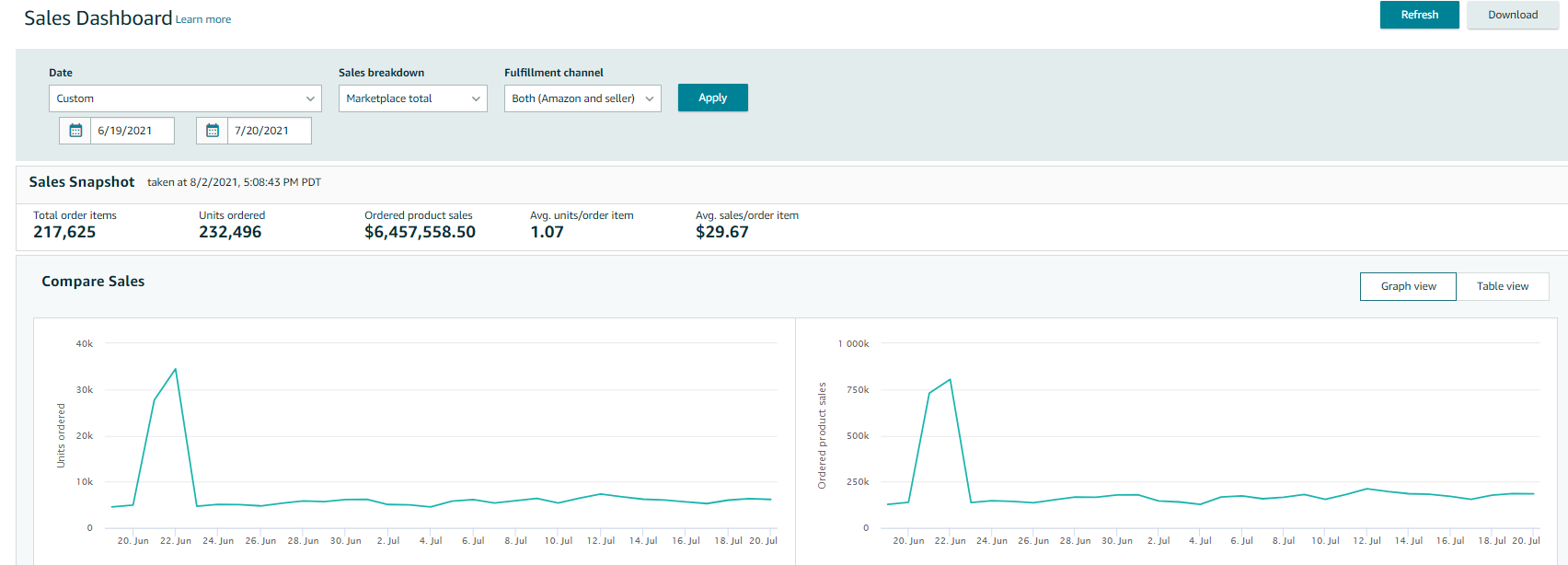
Task: Click the Total order items label
Action: click(75, 215)
